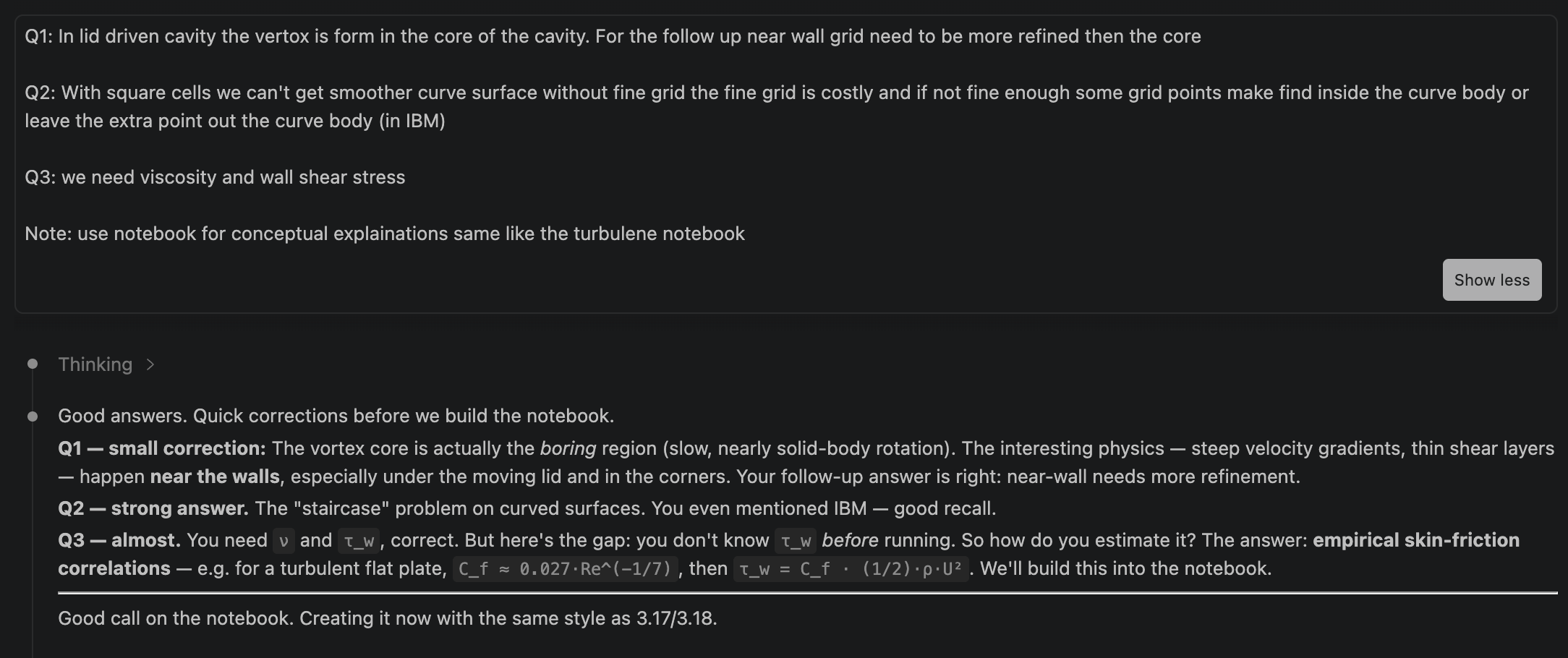Click the 'Q1 — small correction:' bold heading
The width and height of the screenshot is (1568, 658).
coord(162,448)
